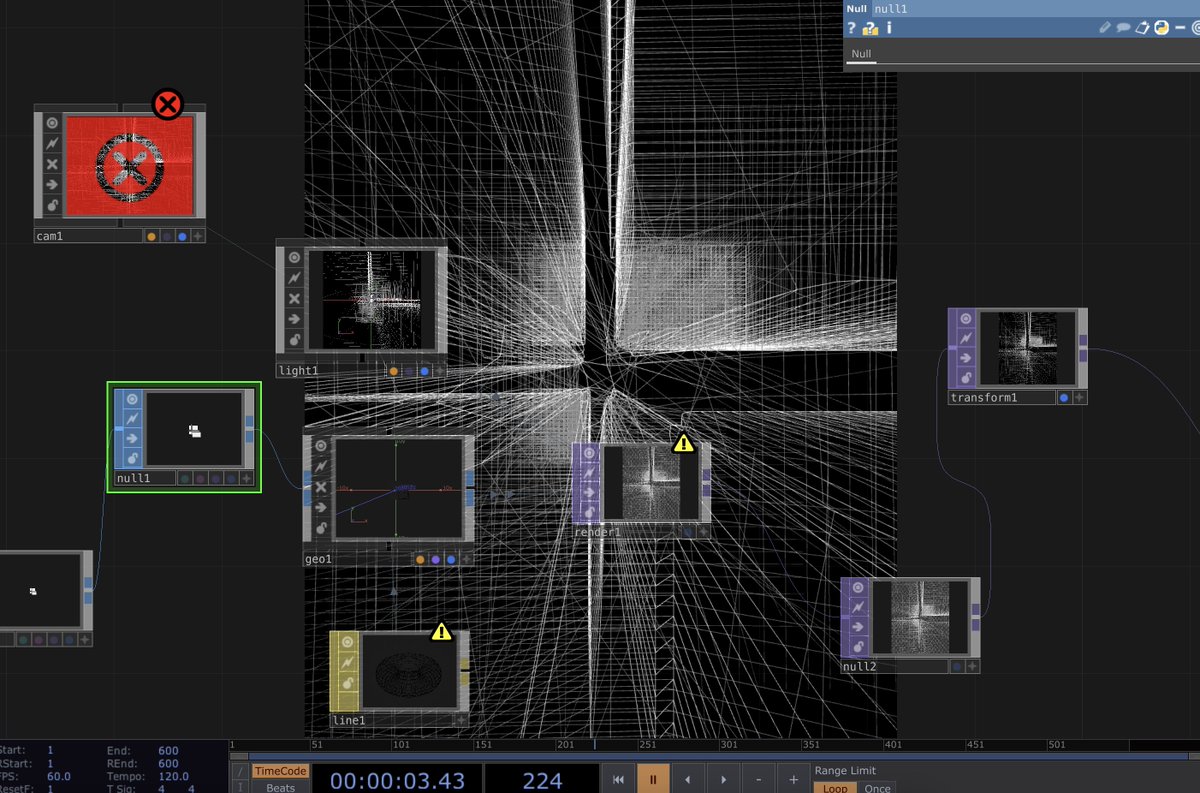
Task: Open operator help question mark icon
Action: tap(852, 28)
